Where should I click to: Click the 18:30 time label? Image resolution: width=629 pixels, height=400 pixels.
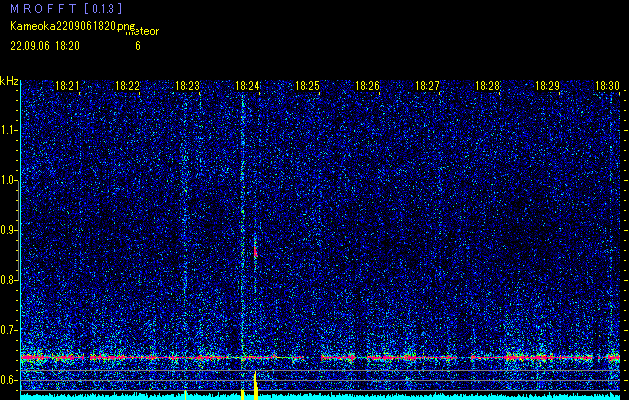(607, 86)
